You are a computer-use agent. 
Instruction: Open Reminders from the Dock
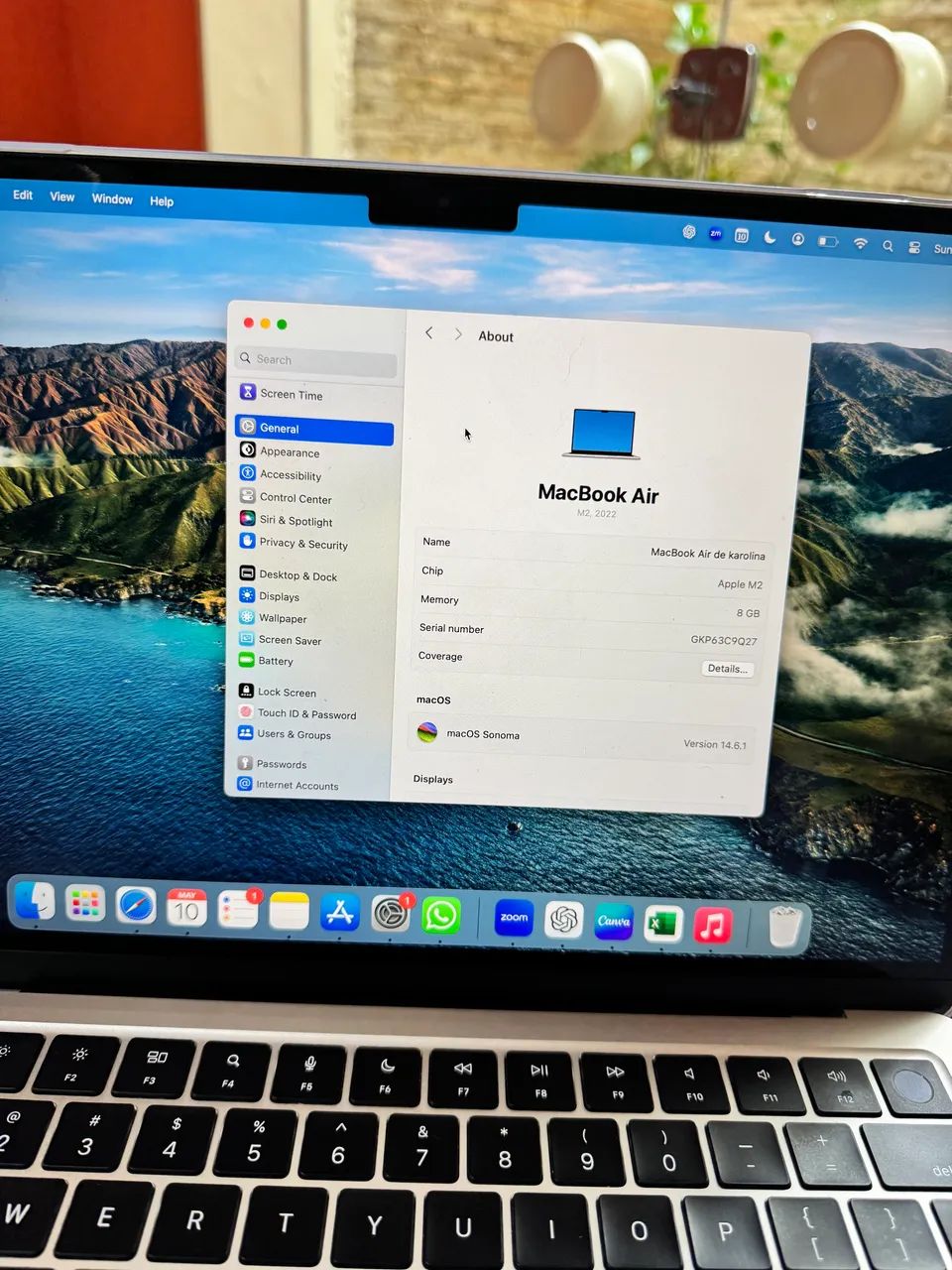coord(238,910)
